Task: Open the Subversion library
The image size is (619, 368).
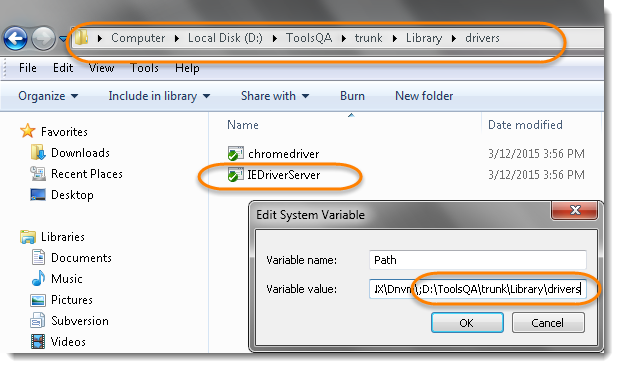Action: pyautogui.click(x=80, y=321)
